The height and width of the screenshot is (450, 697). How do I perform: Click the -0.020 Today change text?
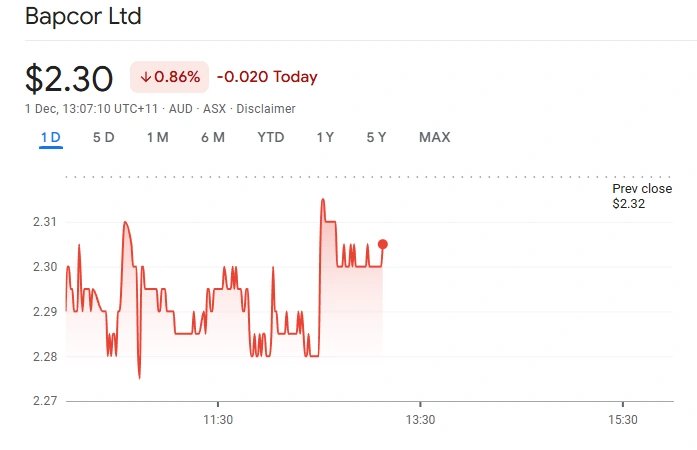pyautogui.click(x=266, y=77)
